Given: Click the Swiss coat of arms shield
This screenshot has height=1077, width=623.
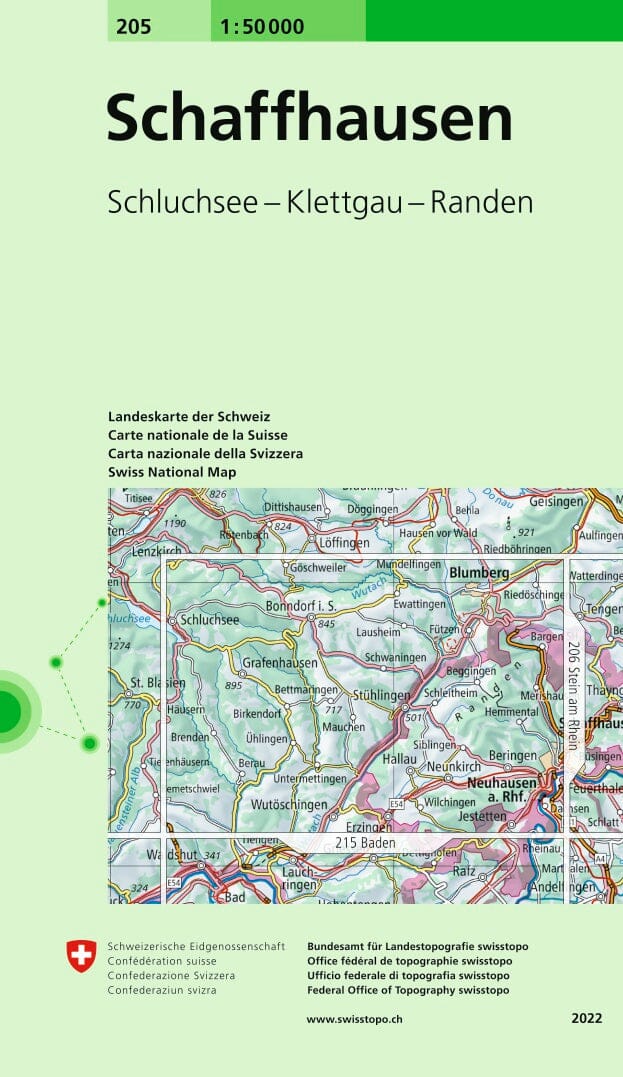Looking at the screenshot, I should coord(81,955).
